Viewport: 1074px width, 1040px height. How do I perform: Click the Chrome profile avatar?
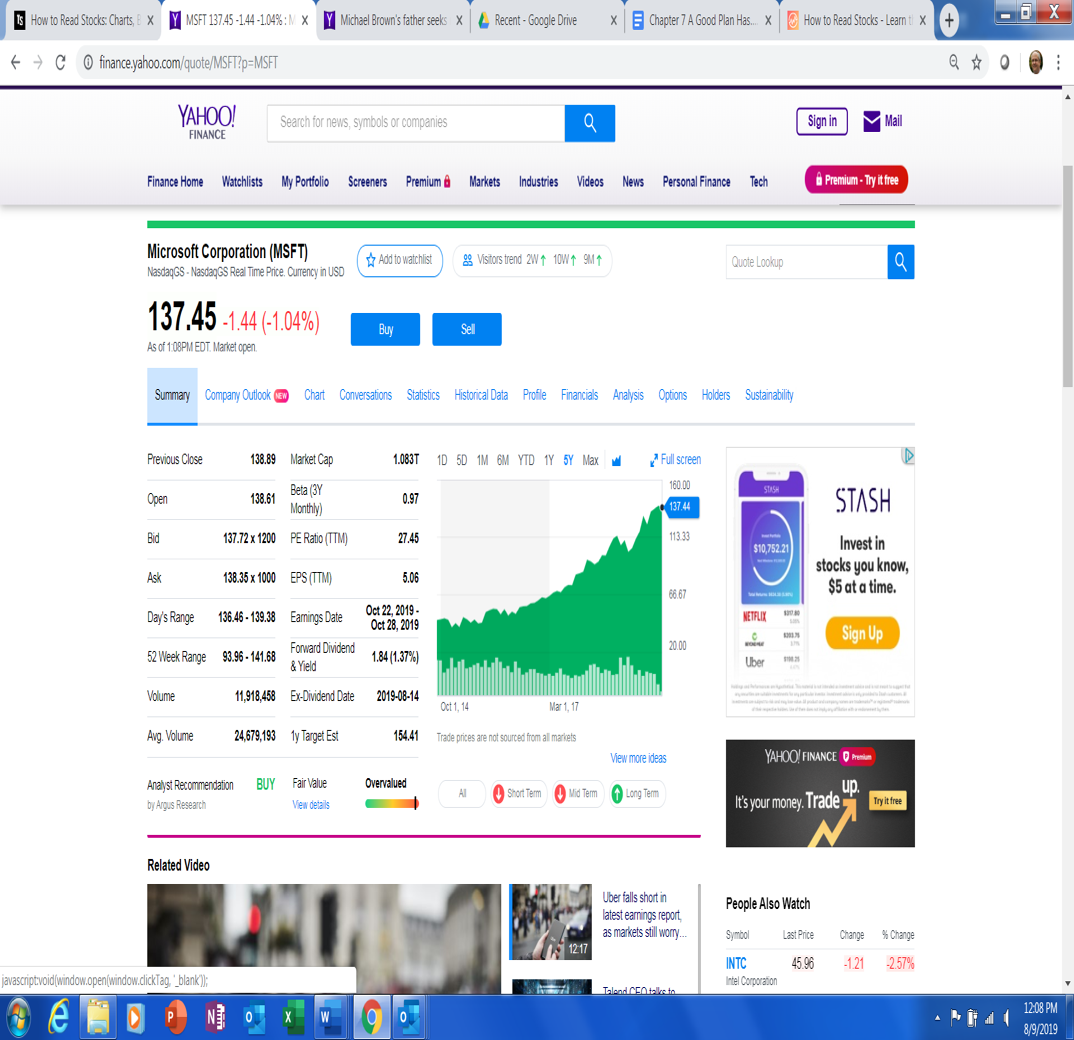point(1035,62)
